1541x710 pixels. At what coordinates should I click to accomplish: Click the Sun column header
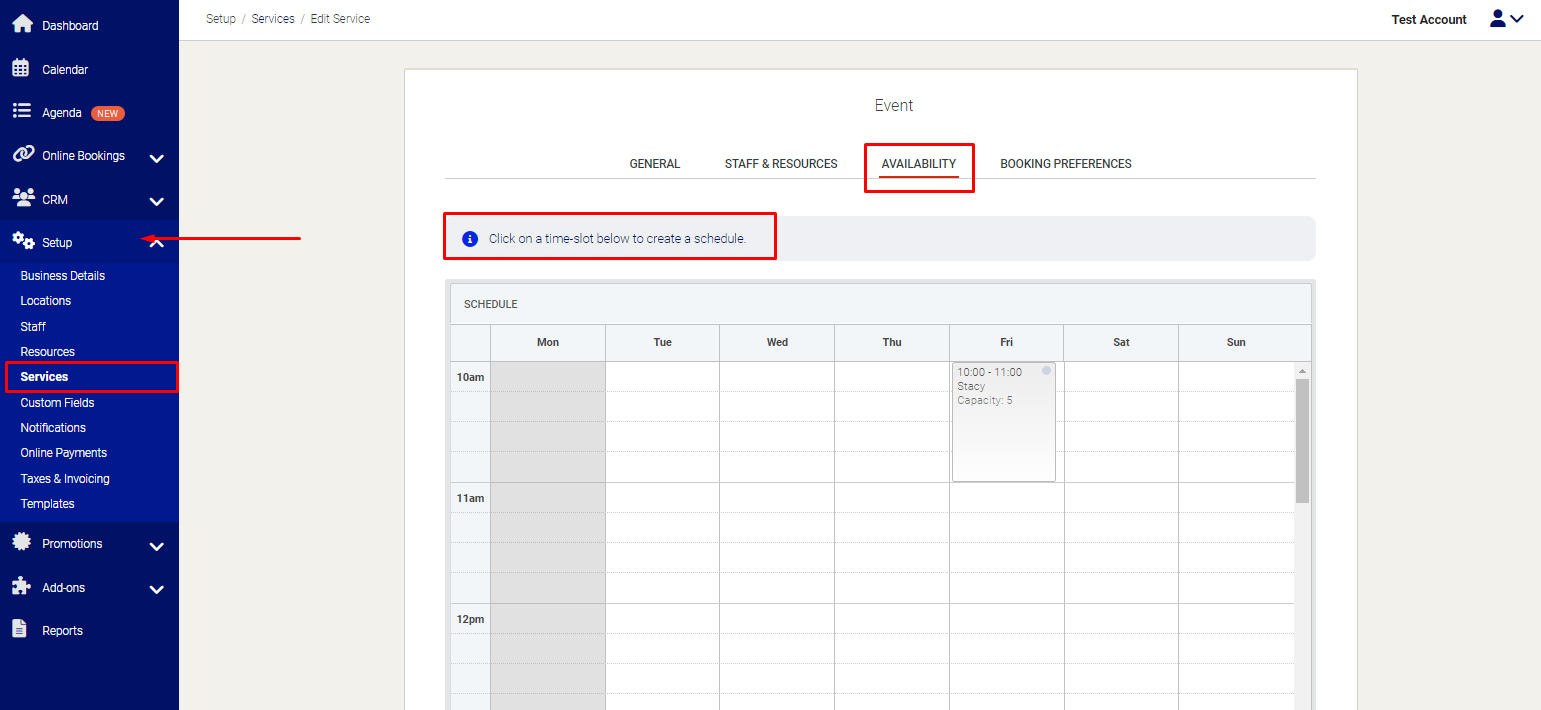pyautogui.click(x=1237, y=342)
